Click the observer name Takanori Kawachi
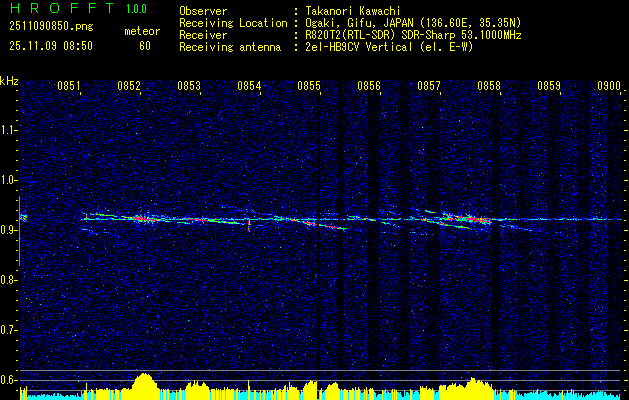 coord(352,11)
